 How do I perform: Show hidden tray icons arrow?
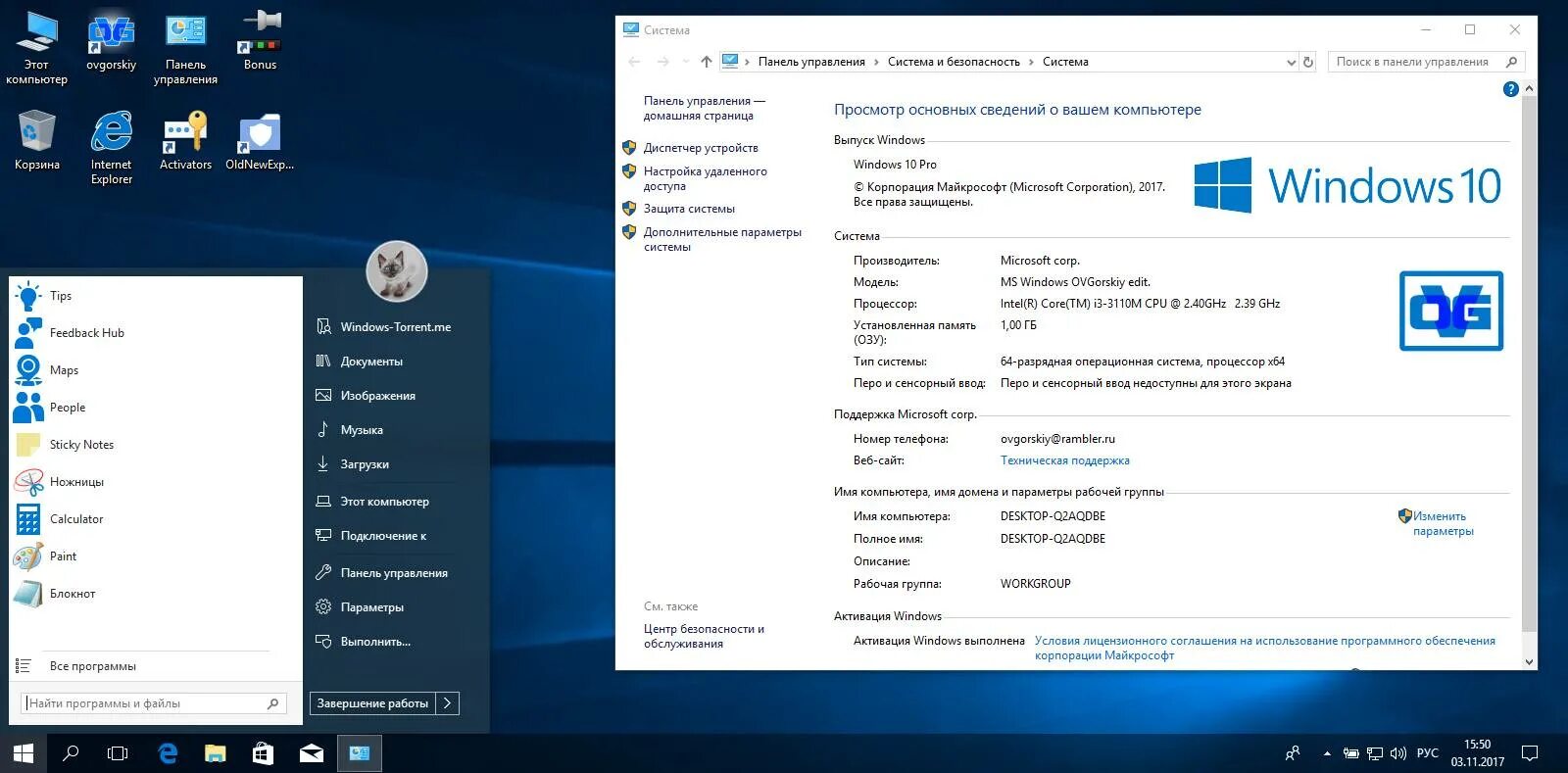click(x=1327, y=753)
